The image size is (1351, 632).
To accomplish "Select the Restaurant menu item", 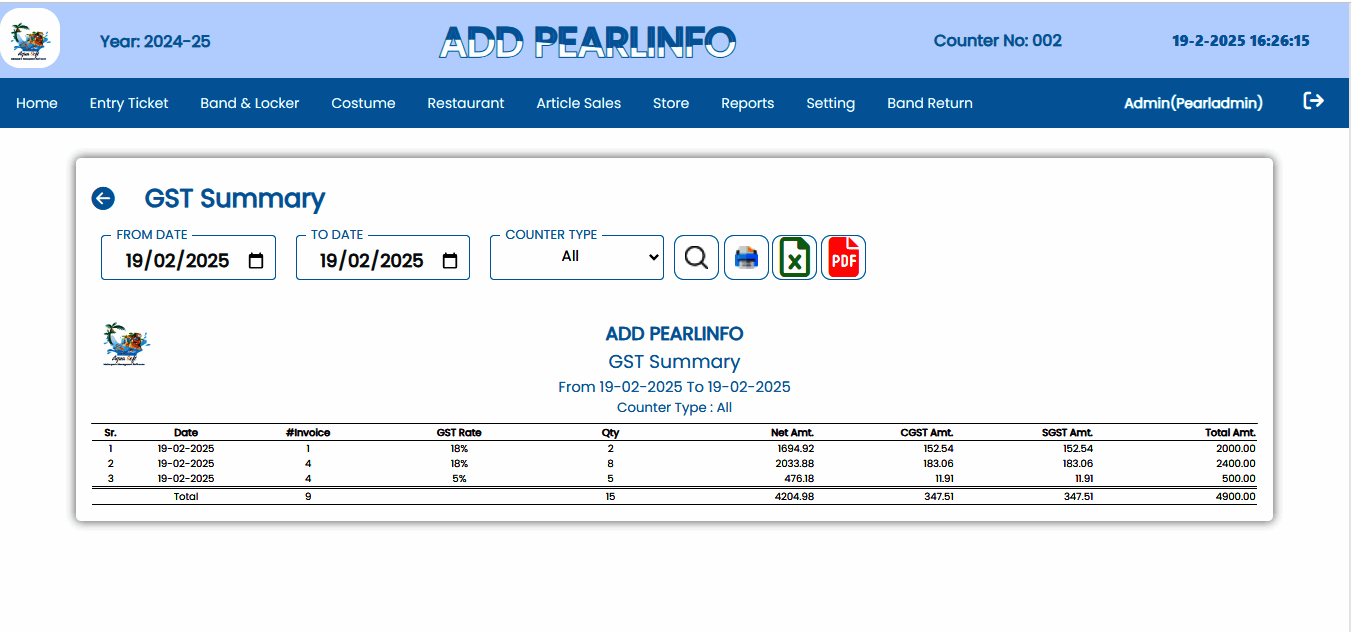I will click(x=465, y=103).
